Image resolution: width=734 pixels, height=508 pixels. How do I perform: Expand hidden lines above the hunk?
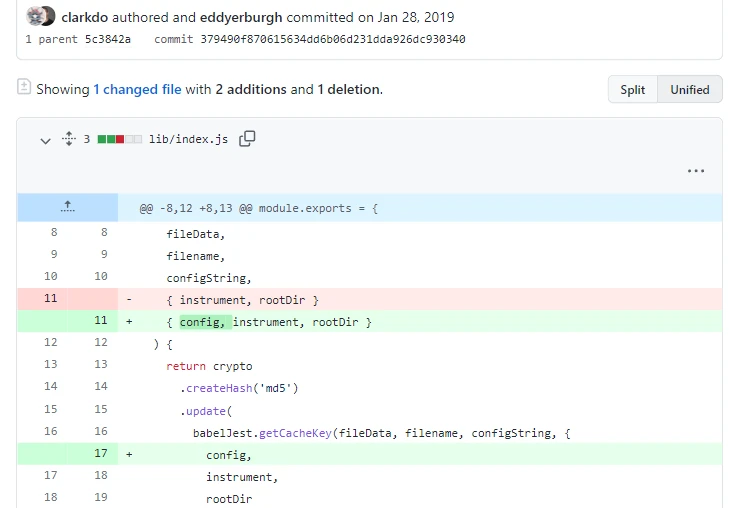(67, 207)
